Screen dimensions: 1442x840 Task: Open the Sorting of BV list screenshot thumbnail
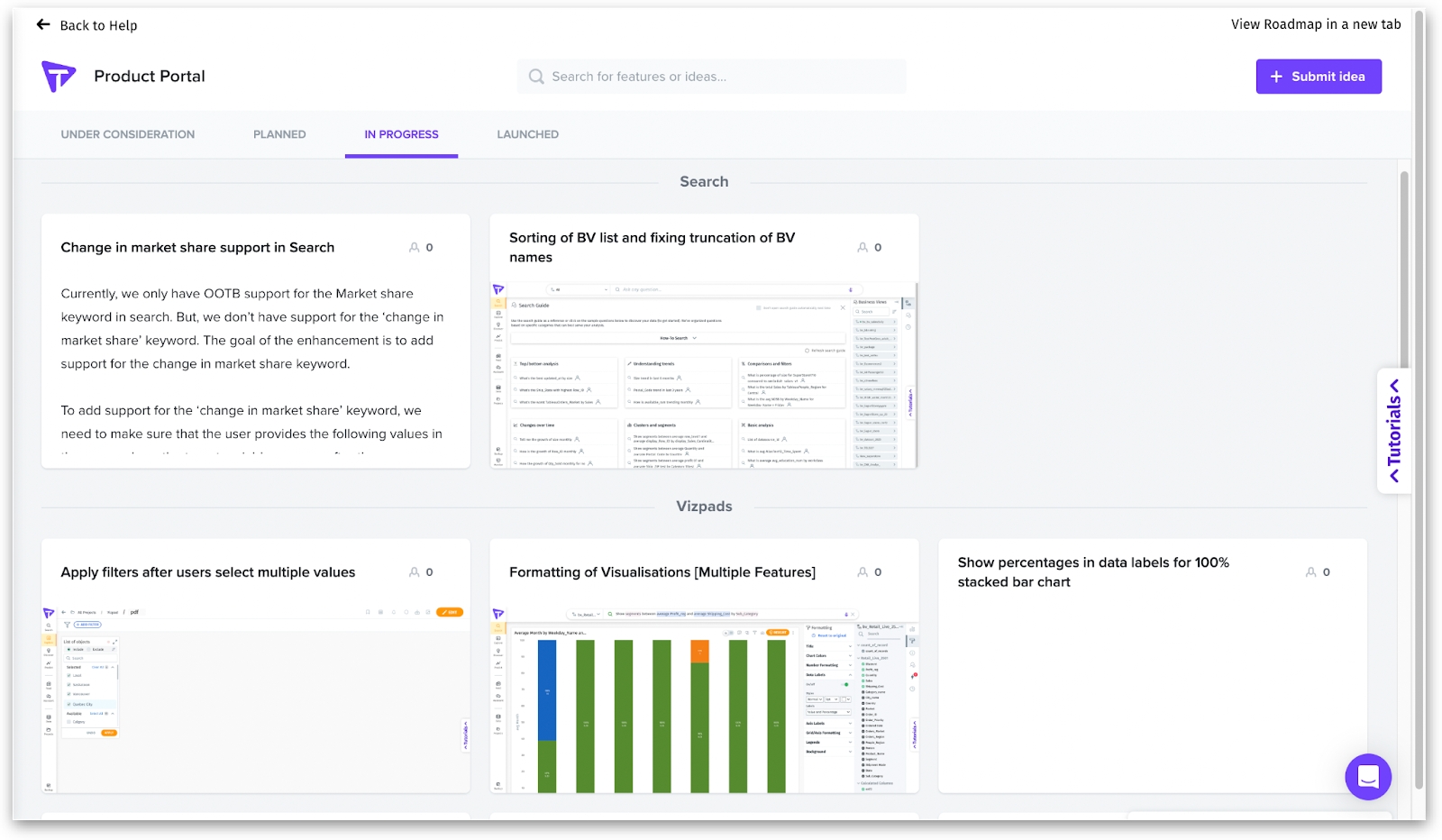coord(703,376)
